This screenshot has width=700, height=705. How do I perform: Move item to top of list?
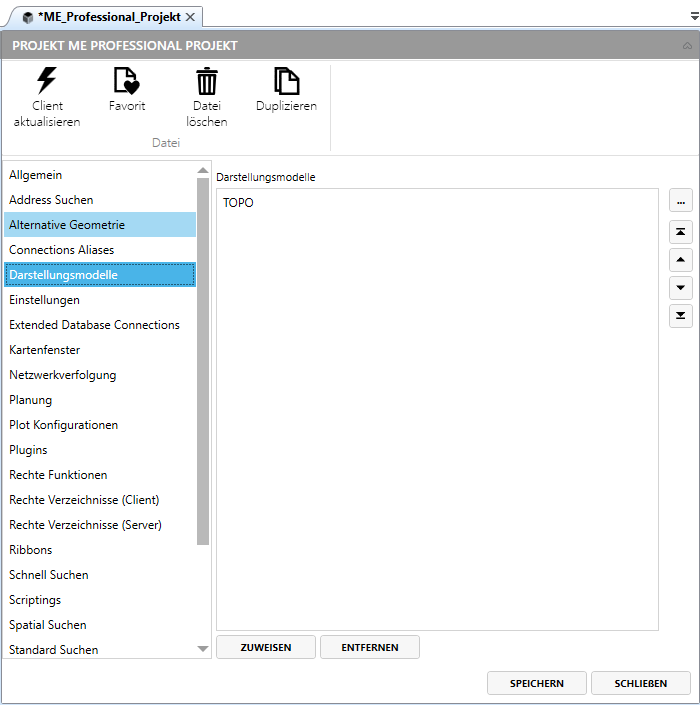pos(680,232)
